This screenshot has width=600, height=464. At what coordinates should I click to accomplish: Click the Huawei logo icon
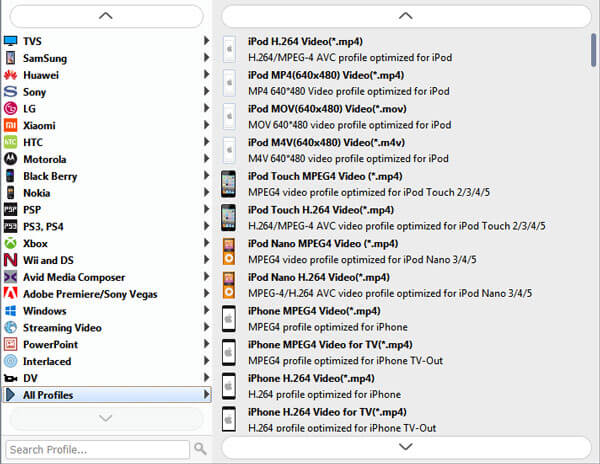click(10, 75)
